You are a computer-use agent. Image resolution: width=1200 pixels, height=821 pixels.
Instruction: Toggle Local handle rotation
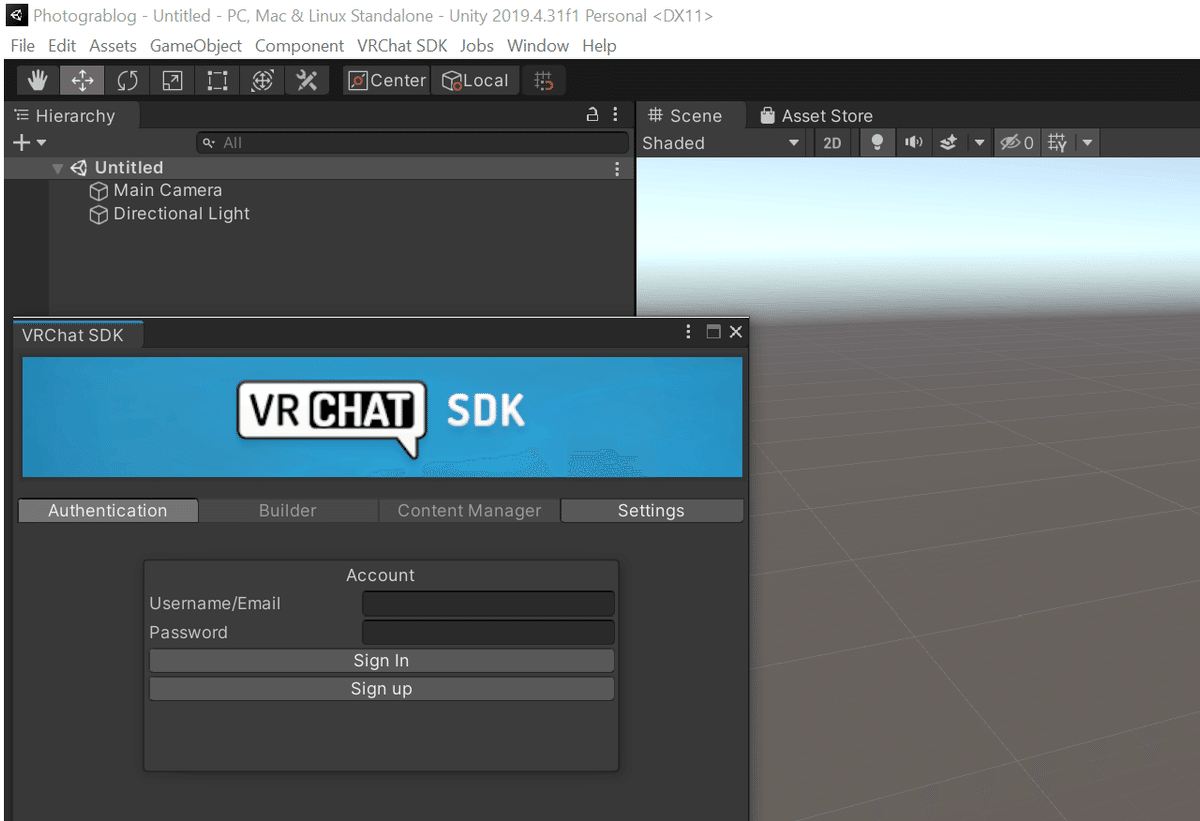point(475,80)
